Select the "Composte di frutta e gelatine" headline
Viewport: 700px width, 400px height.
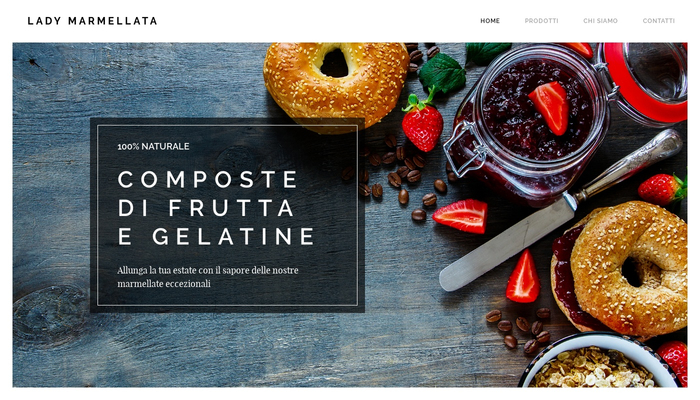pos(216,208)
